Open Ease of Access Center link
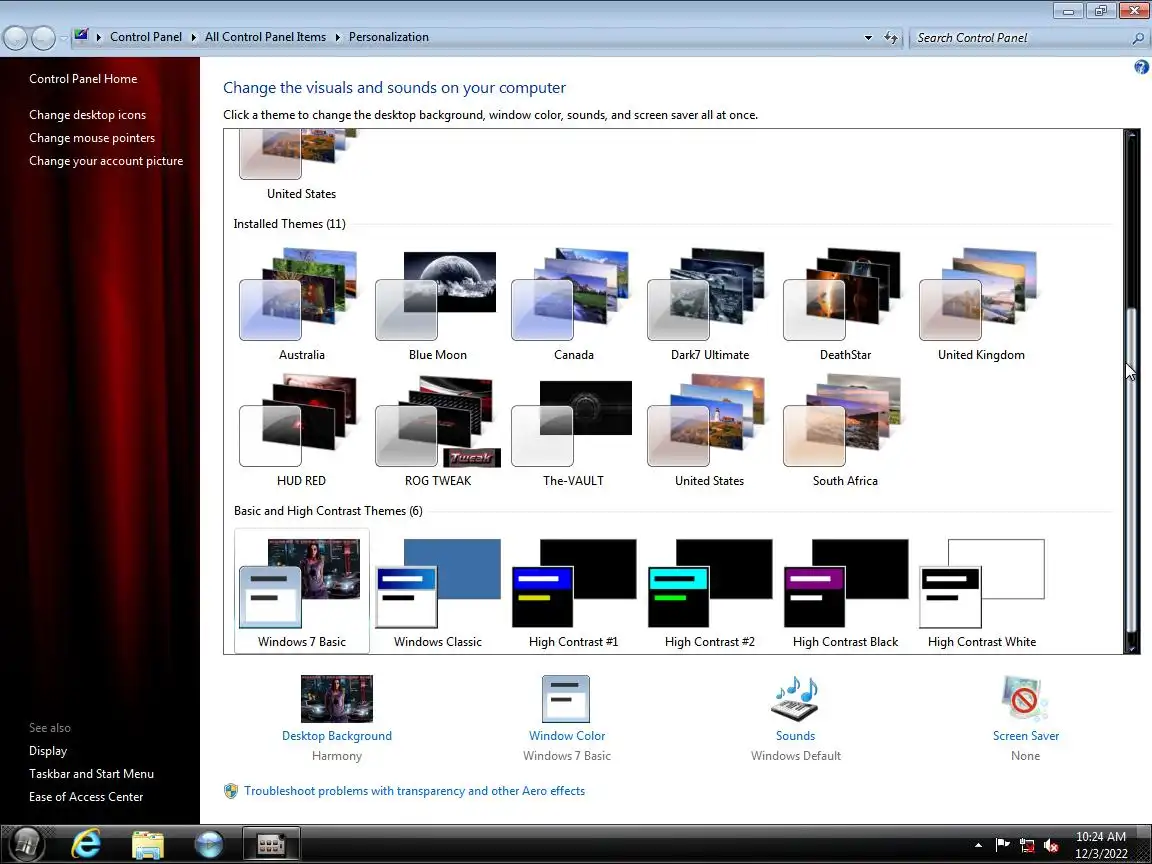This screenshot has height=864, width=1152. pos(86,796)
